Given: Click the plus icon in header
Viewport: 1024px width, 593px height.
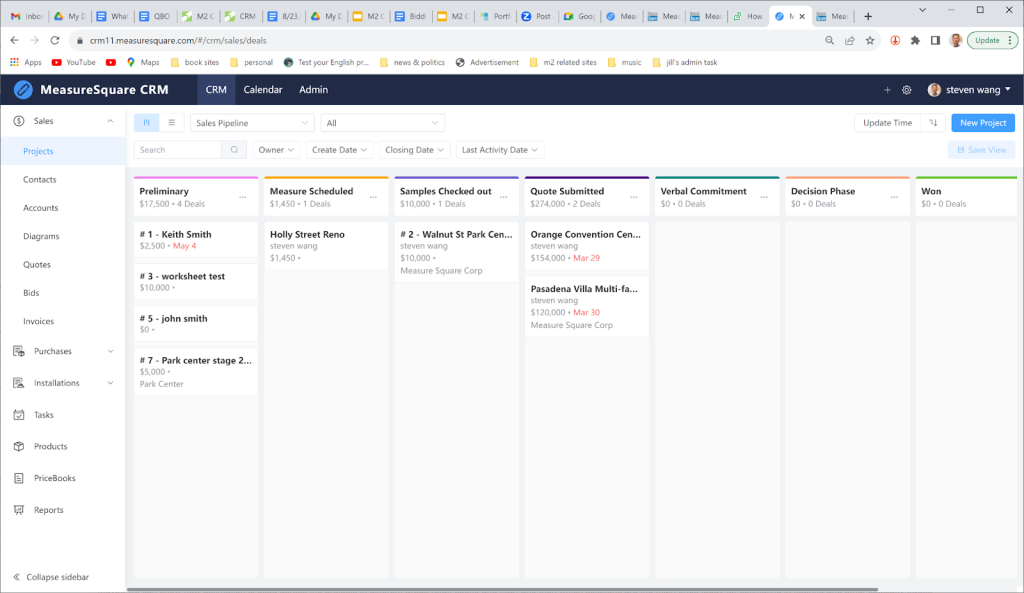Looking at the screenshot, I should click(887, 90).
